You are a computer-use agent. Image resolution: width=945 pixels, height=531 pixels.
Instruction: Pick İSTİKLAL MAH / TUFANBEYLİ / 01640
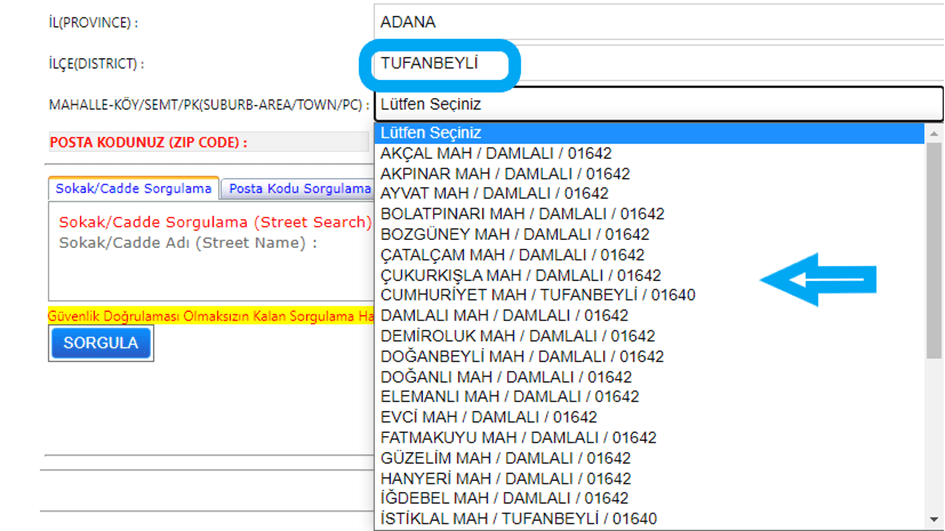coord(519,518)
